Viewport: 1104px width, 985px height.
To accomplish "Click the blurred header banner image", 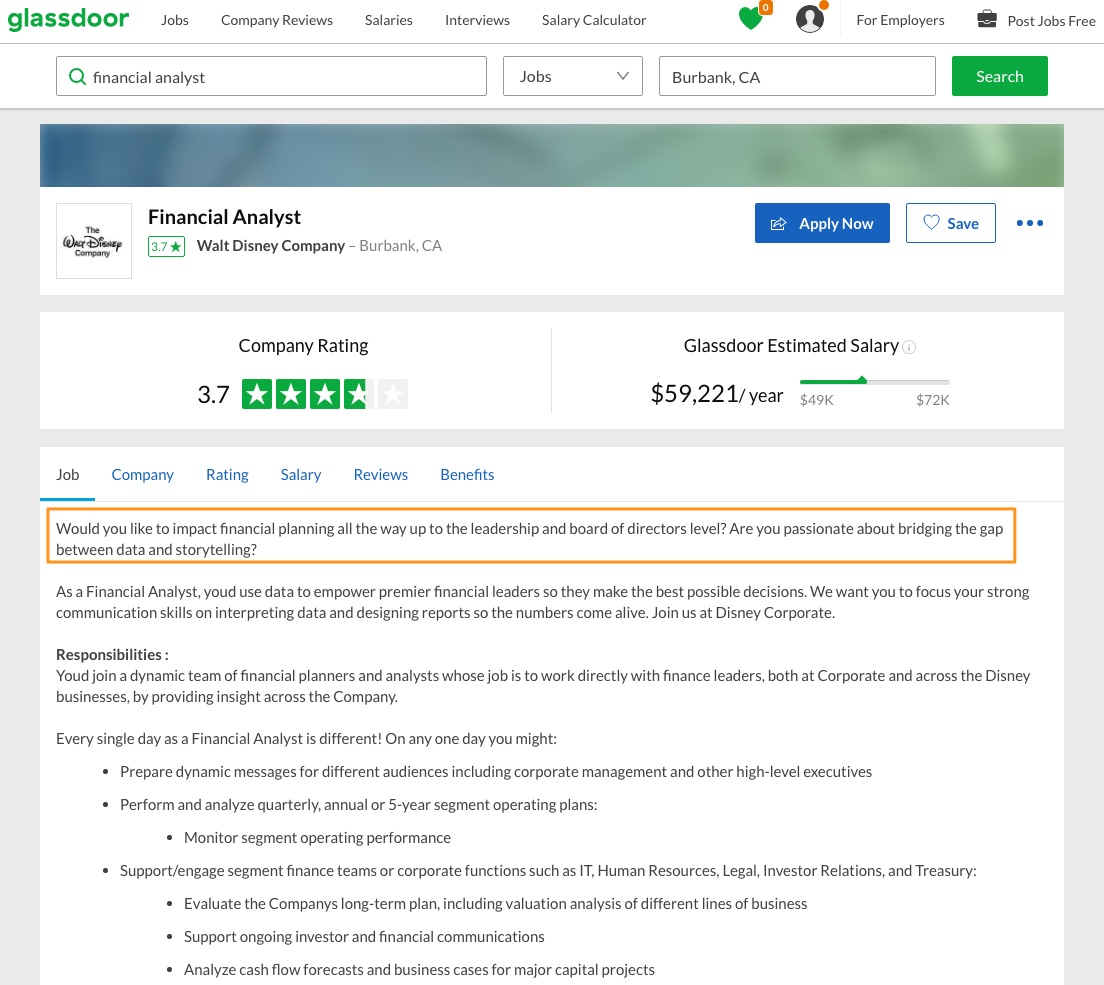I will coord(552,156).
